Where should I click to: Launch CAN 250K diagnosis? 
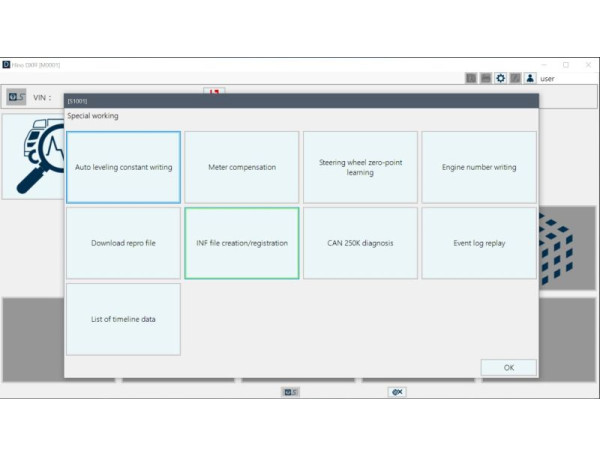point(360,243)
